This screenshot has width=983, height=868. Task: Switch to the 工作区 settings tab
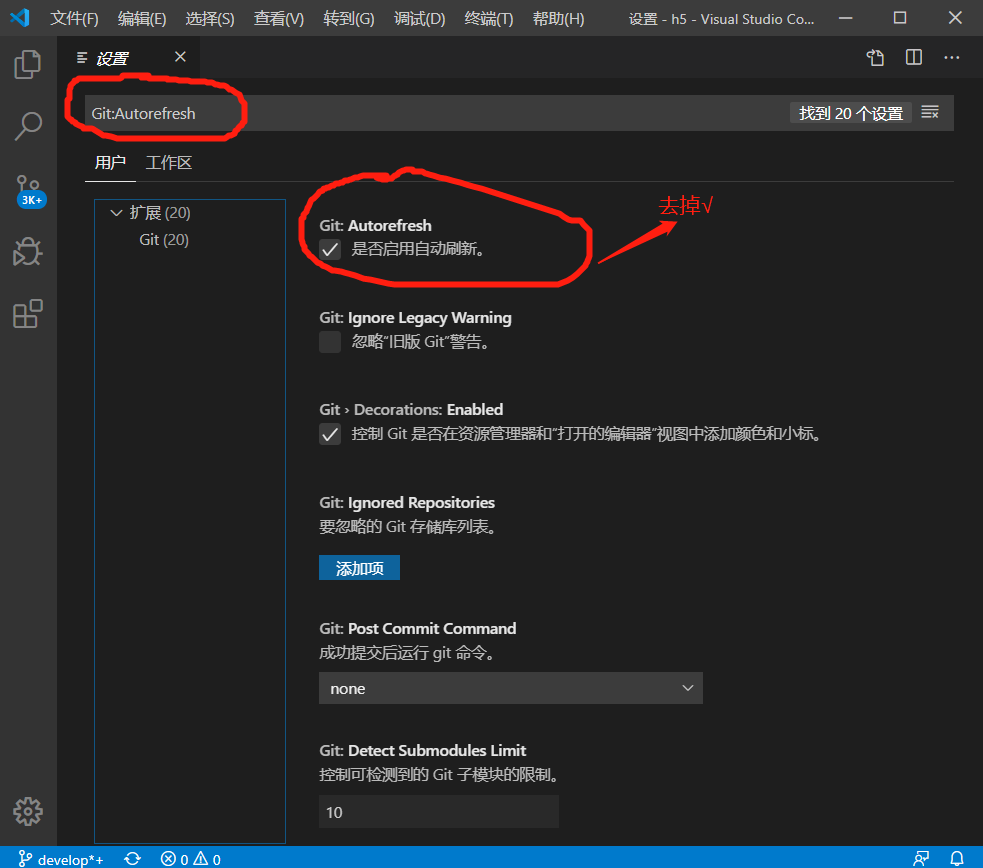169,163
